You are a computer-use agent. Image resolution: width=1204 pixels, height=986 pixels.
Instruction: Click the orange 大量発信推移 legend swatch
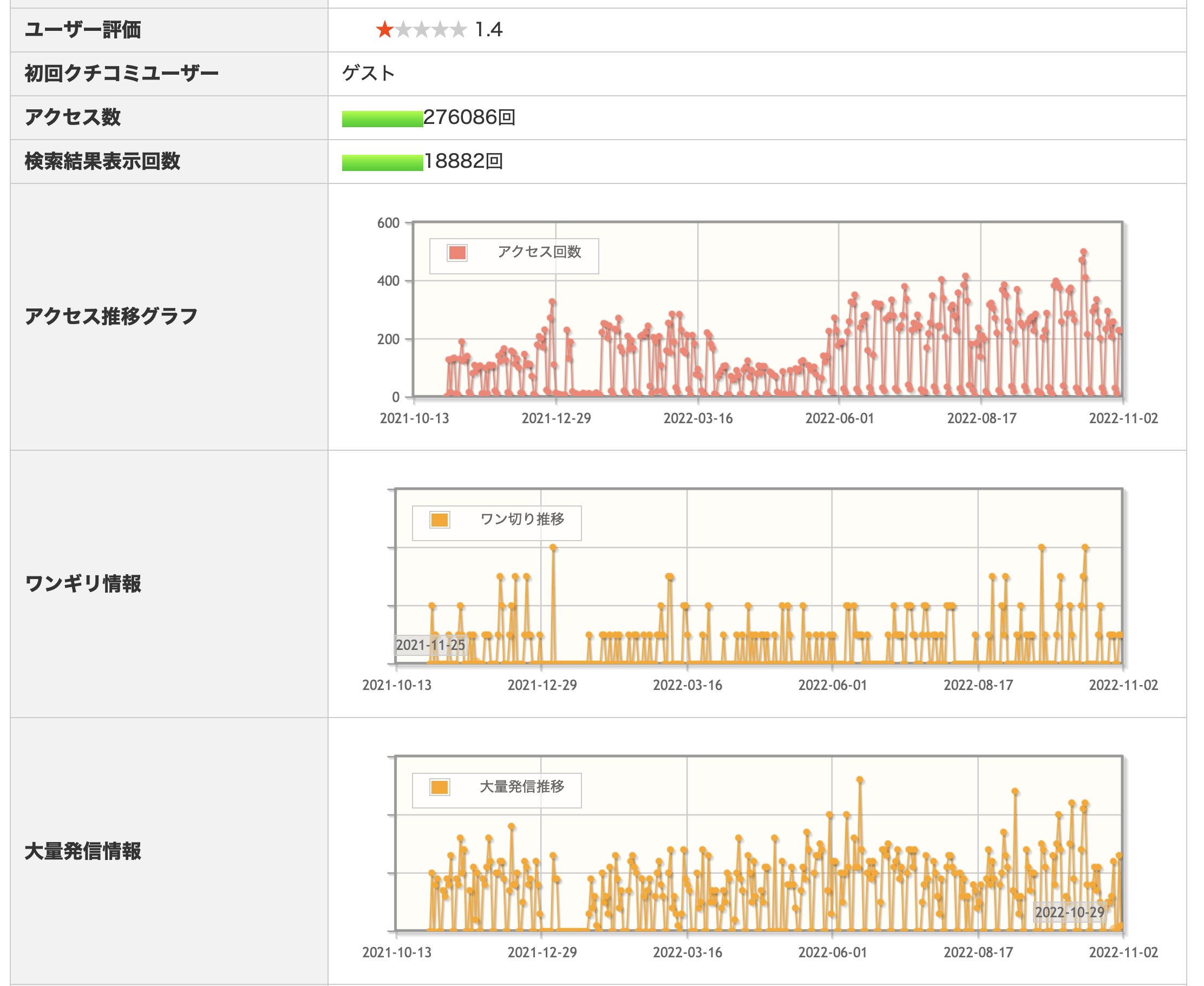pos(439,787)
